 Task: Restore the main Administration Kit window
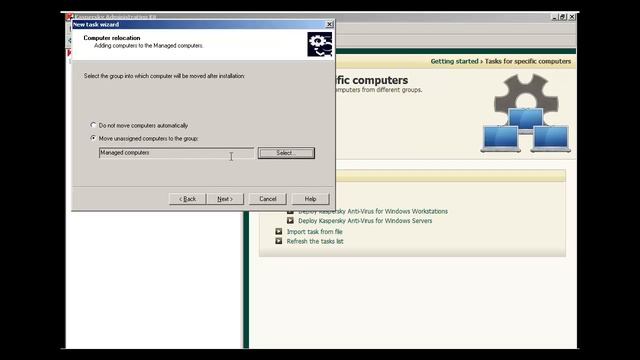click(x=563, y=17)
